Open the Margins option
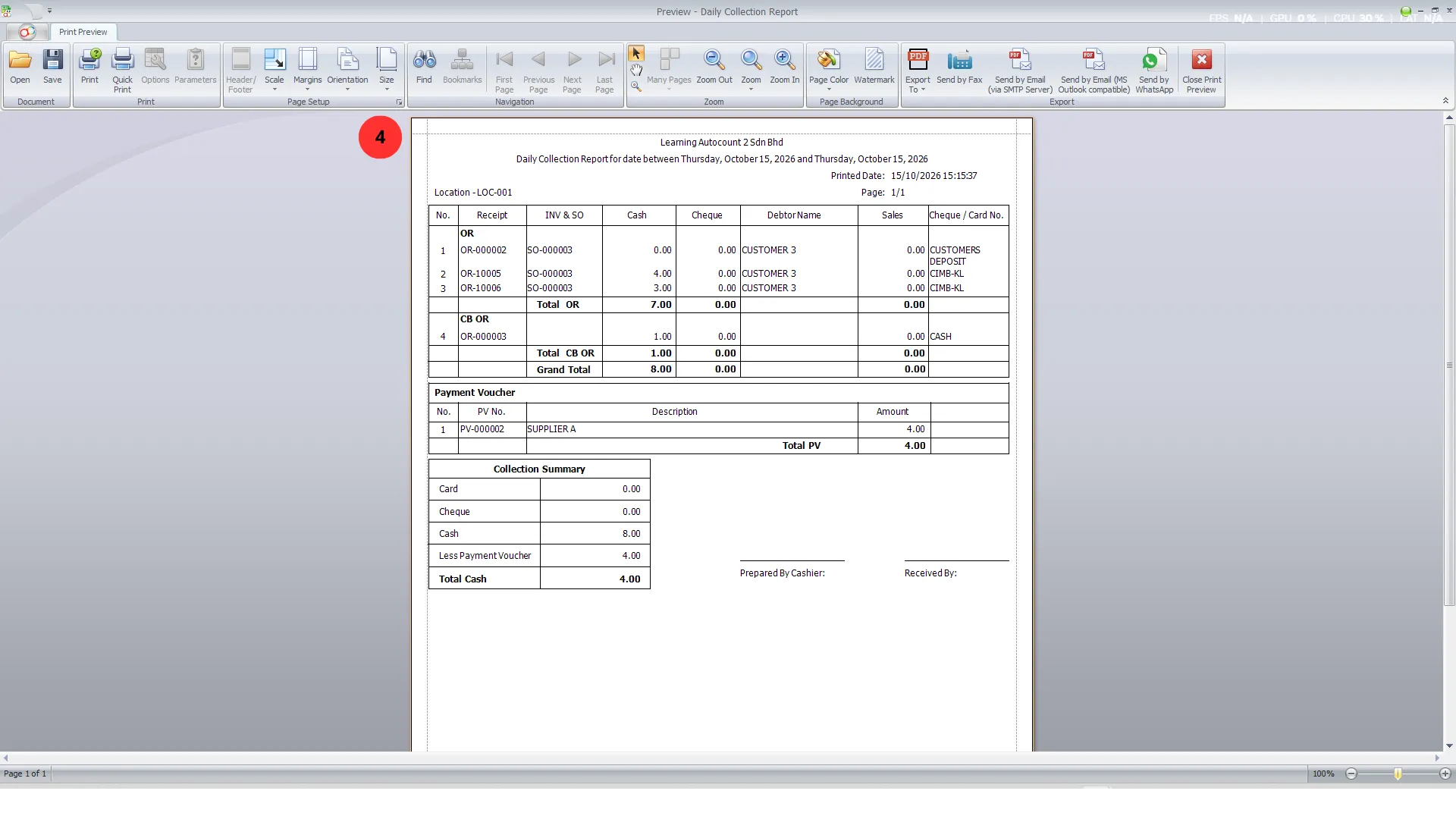The height and width of the screenshot is (819, 1456). [x=308, y=71]
